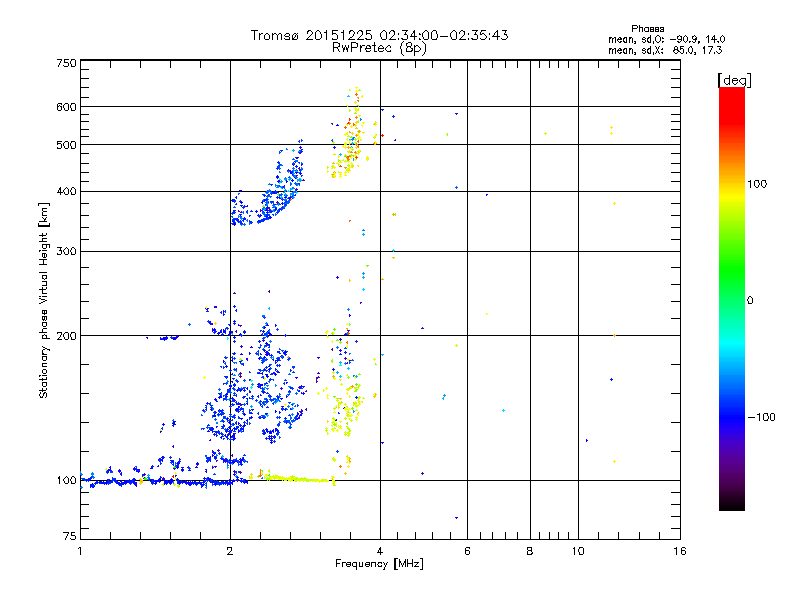The height and width of the screenshot is (600, 800).
Task: Click the y-axis tick label '200'
Action: pyautogui.click(x=66, y=336)
